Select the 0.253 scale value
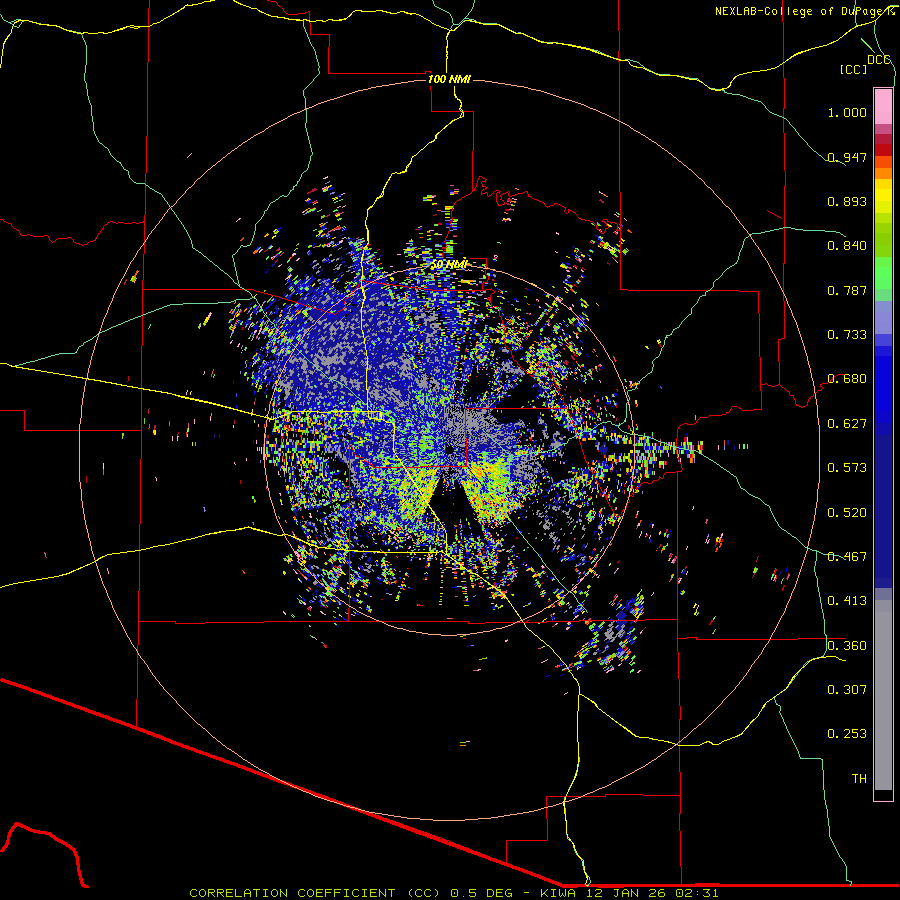 tap(847, 734)
